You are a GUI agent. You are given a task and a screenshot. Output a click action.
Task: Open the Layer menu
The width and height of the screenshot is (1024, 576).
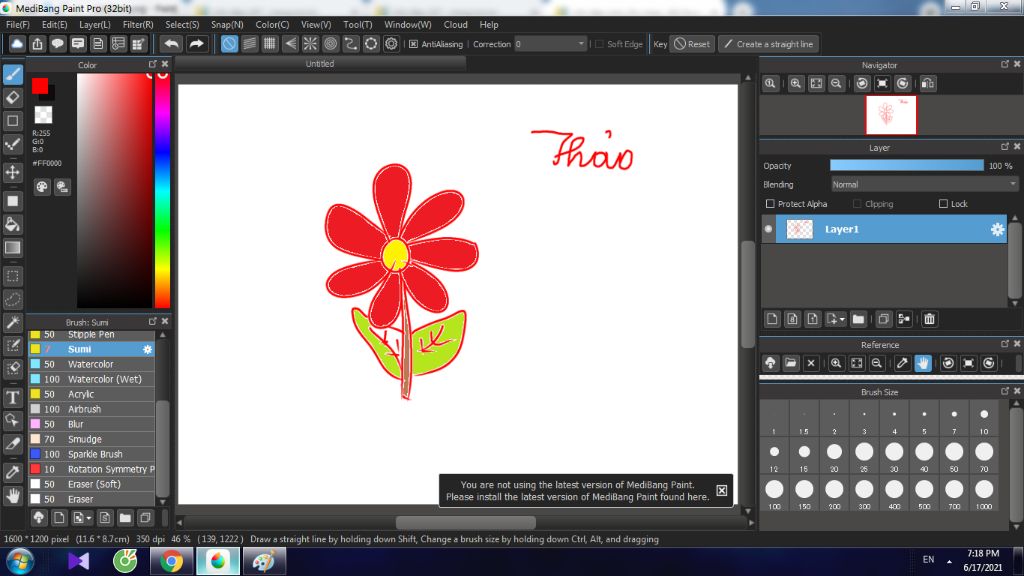pos(95,25)
